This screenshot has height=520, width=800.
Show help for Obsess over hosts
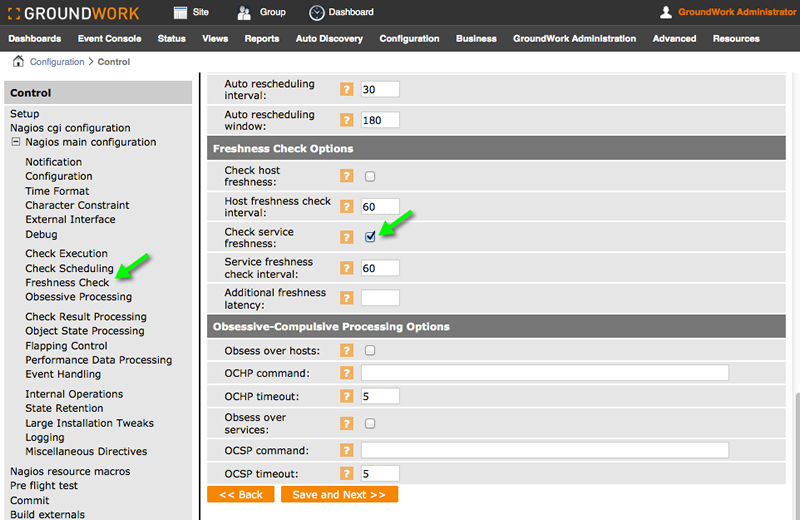click(346, 351)
